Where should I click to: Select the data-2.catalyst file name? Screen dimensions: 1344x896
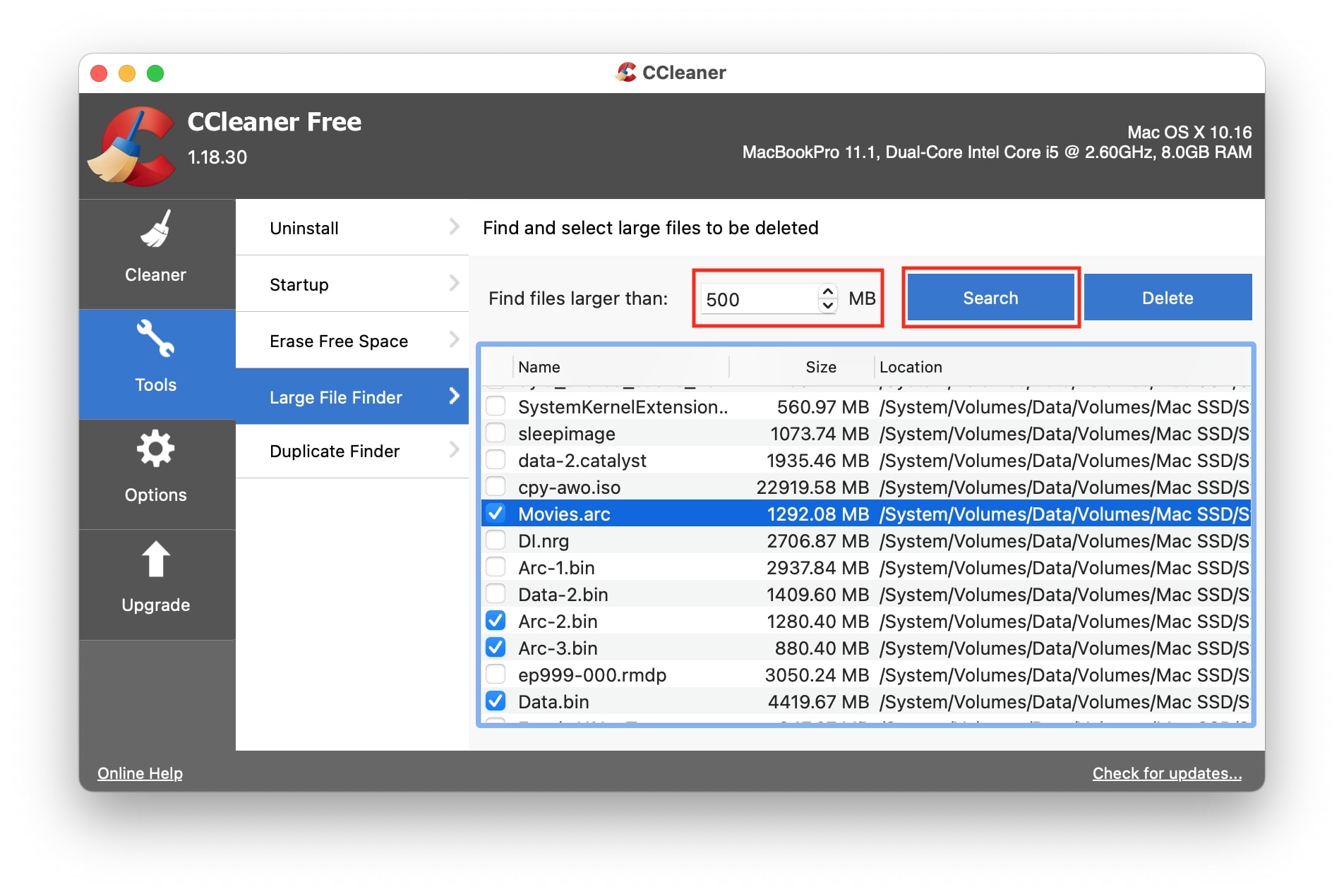582,461
